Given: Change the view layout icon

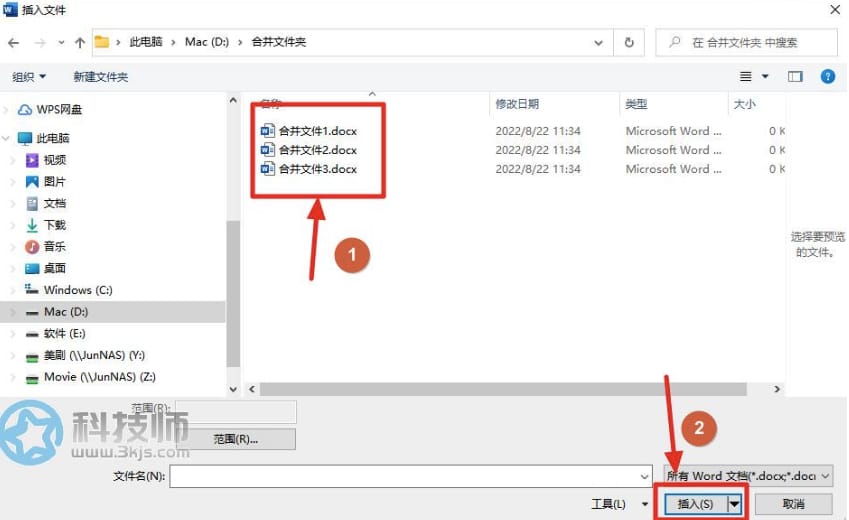Looking at the screenshot, I should 746,76.
